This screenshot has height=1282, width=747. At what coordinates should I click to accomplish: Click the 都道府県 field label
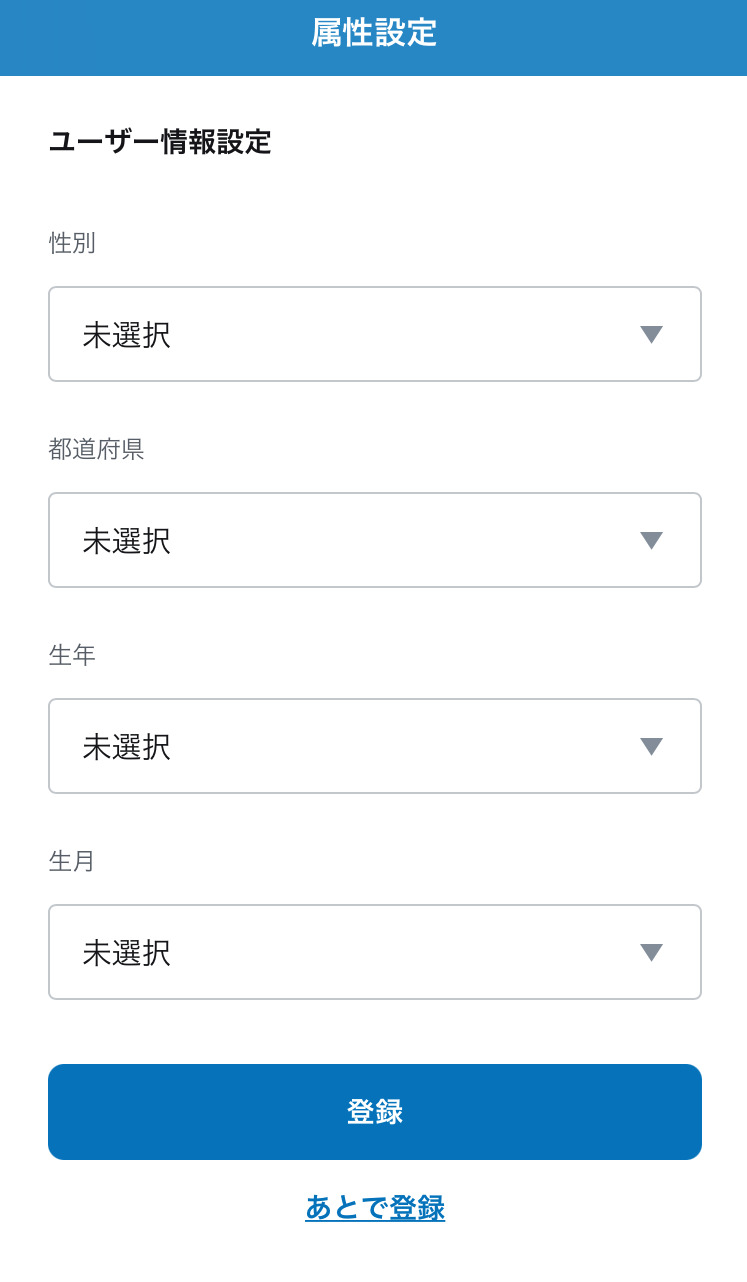click(x=96, y=449)
